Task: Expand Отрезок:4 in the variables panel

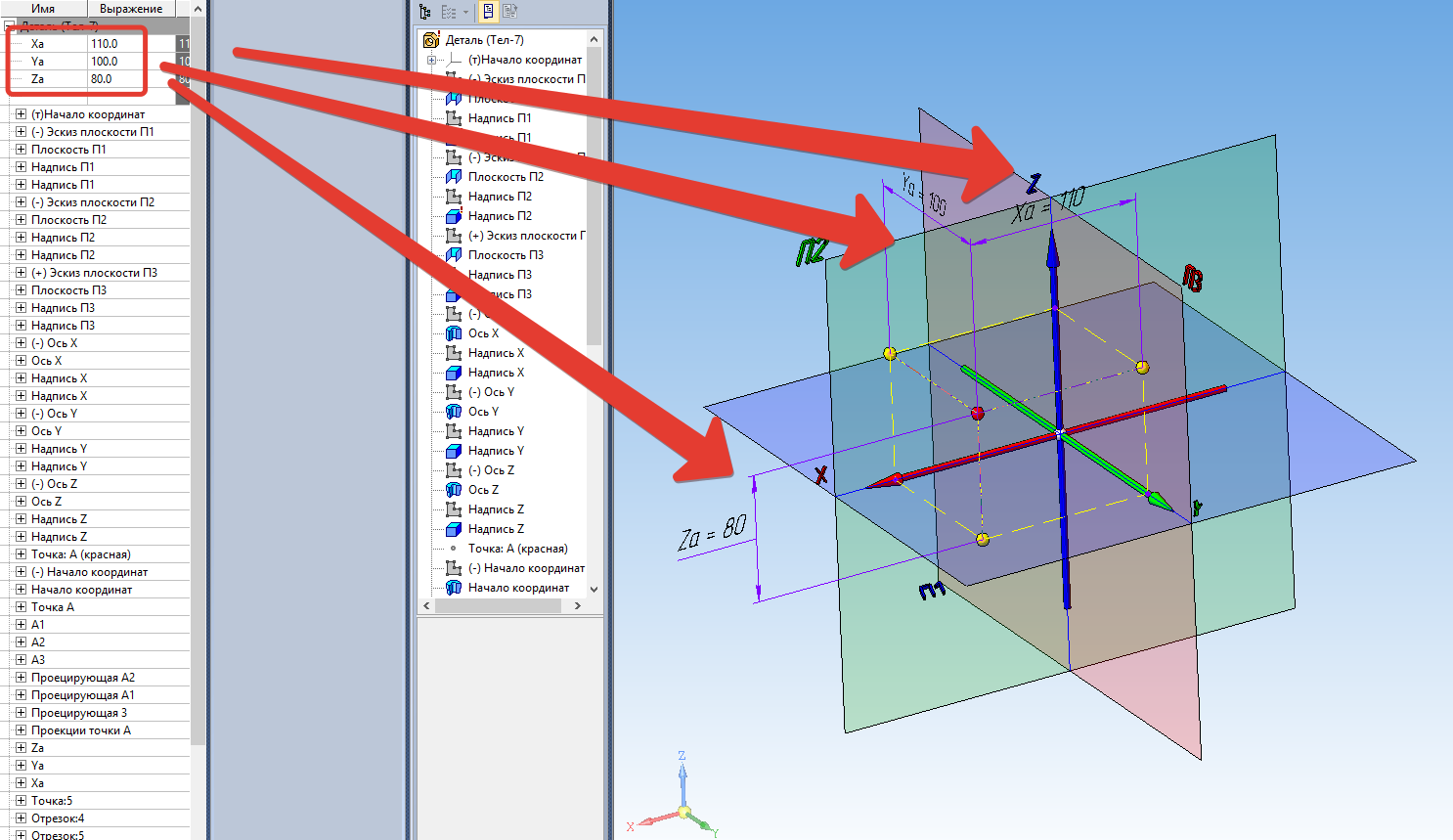Action: click(21, 818)
